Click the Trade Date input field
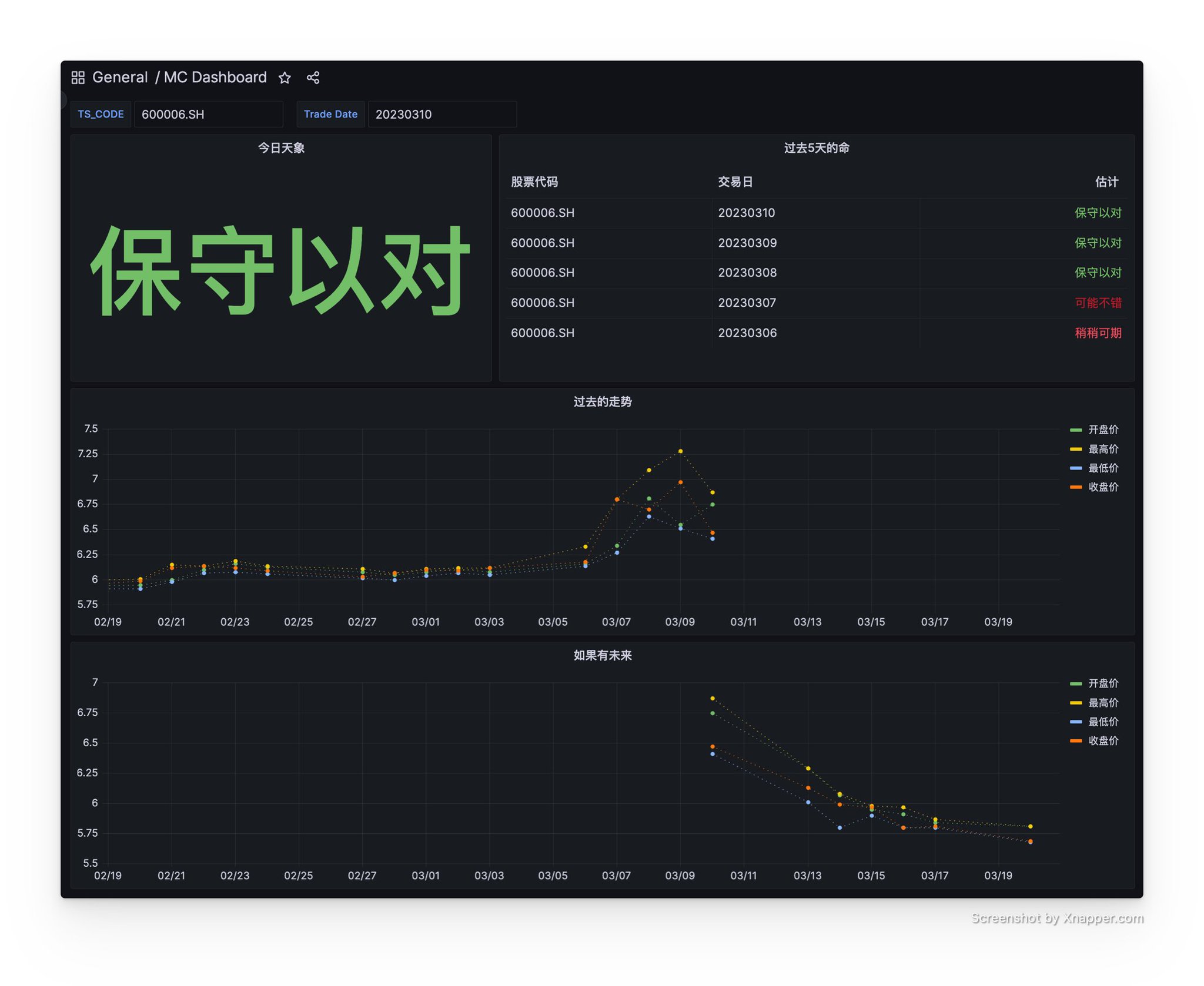Screen dimensions: 1204x986 click(442, 114)
